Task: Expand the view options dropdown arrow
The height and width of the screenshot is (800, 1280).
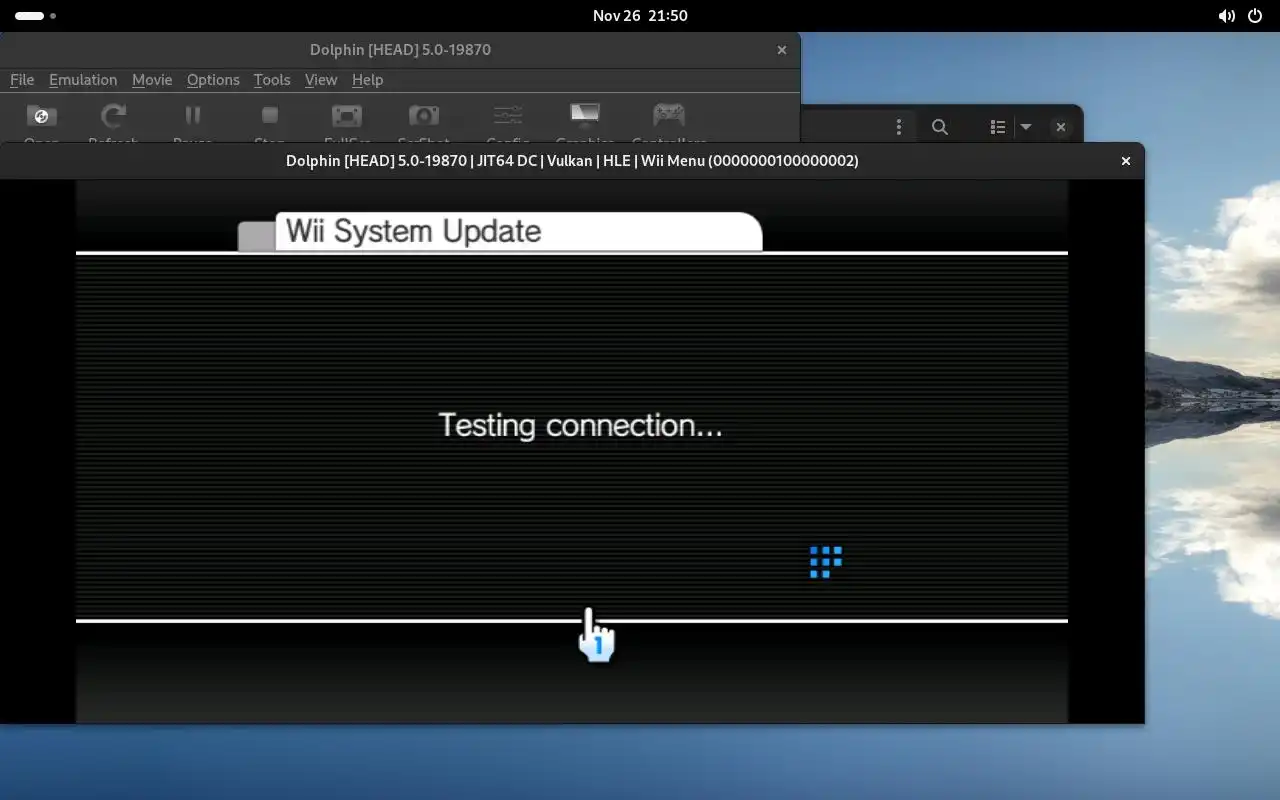Action: click(1025, 127)
